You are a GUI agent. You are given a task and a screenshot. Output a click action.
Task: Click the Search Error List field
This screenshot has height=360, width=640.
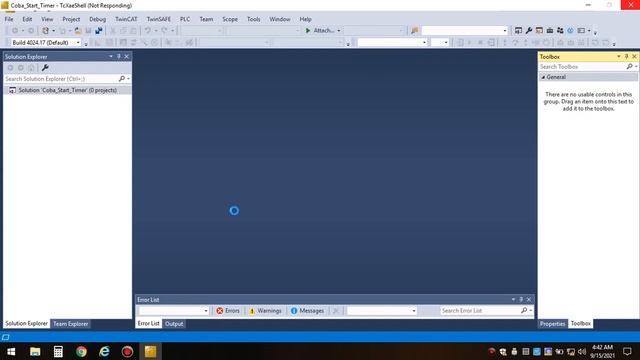tap(480, 311)
